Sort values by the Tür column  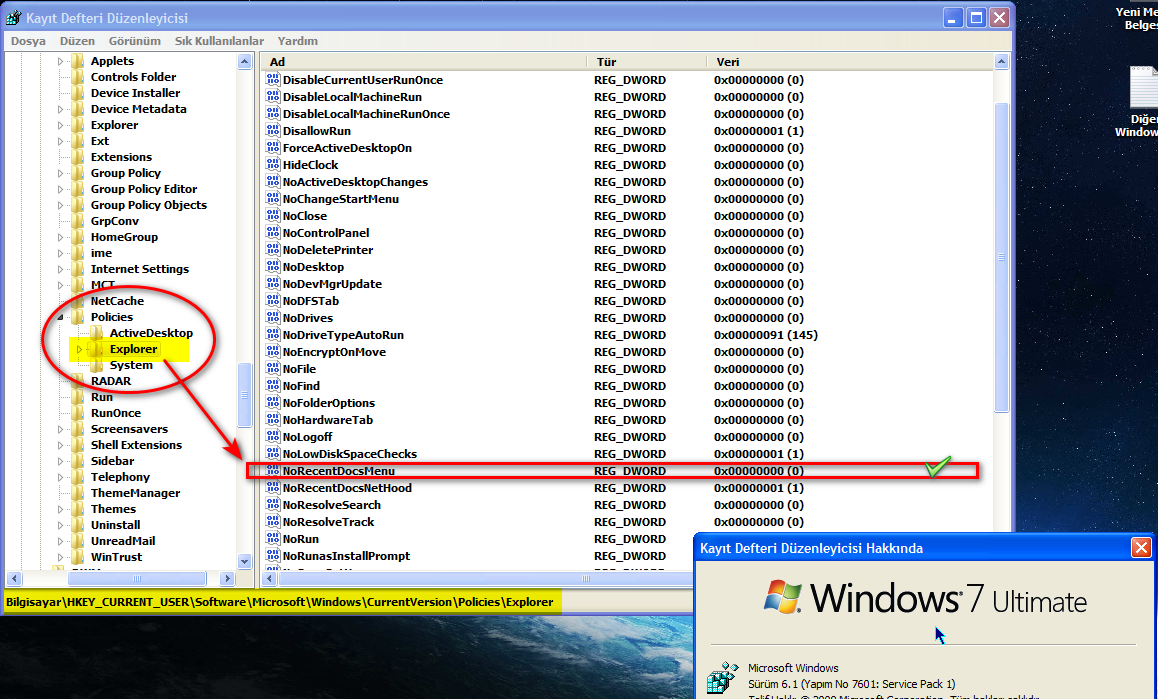tap(647, 62)
